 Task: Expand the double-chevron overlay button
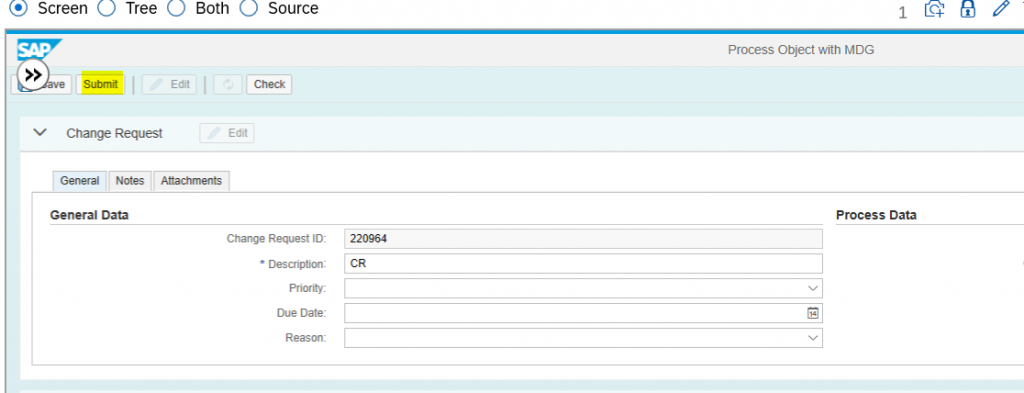(33, 74)
